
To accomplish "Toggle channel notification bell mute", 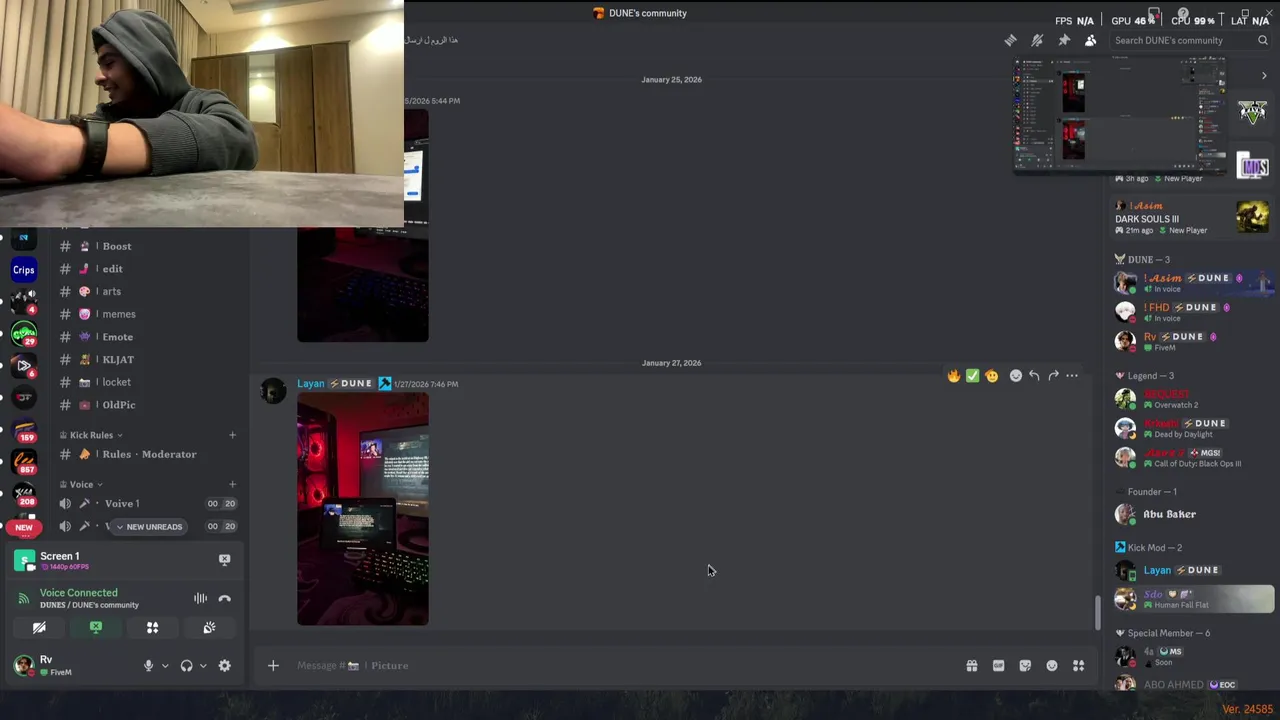I will [x=1037, y=40].
